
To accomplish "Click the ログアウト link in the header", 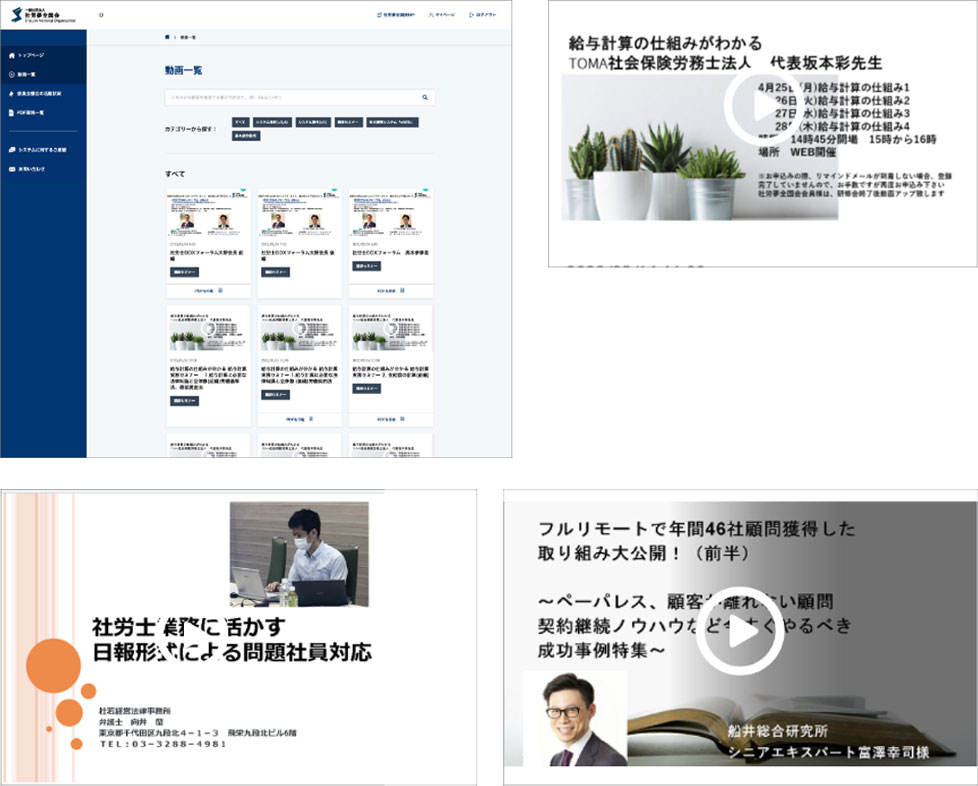I will (482, 15).
